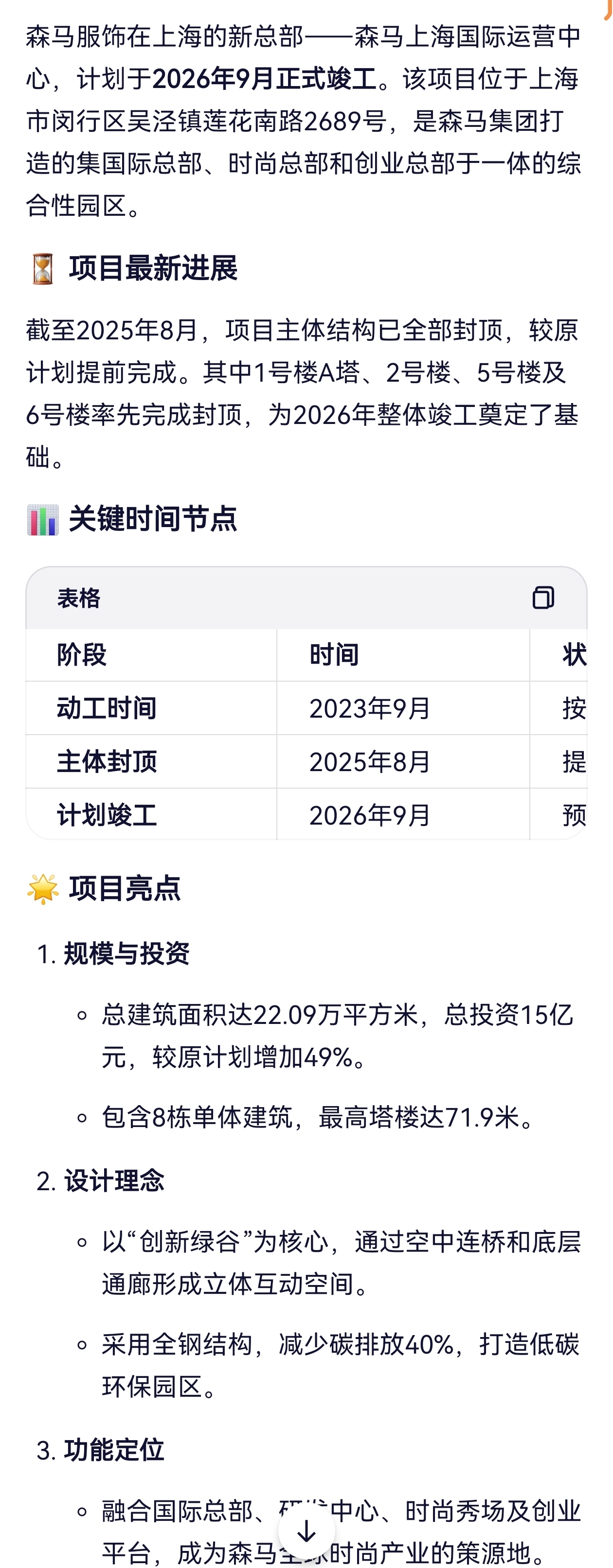Click the 项目亮点 section heading text
This screenshot has height=1568, width=613.
(x=125, y=889)
